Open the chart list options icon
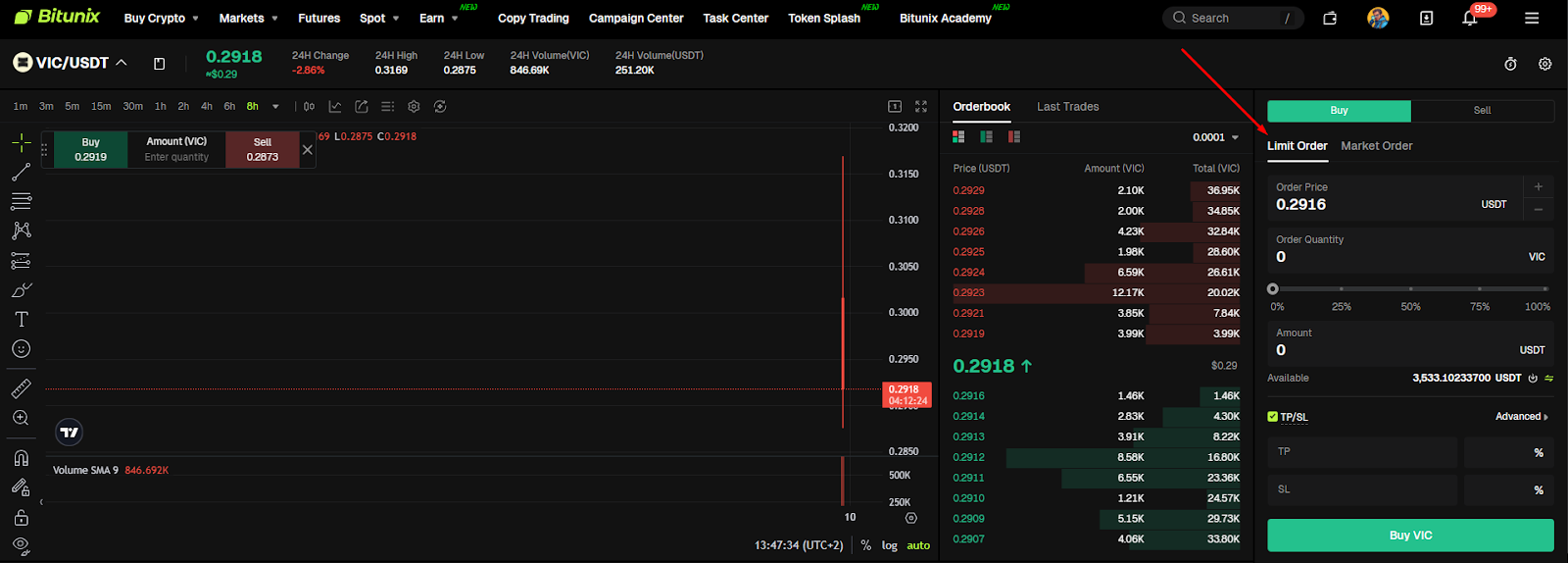This screenshot has width=1568, height=563. click(x=387, y=107)
